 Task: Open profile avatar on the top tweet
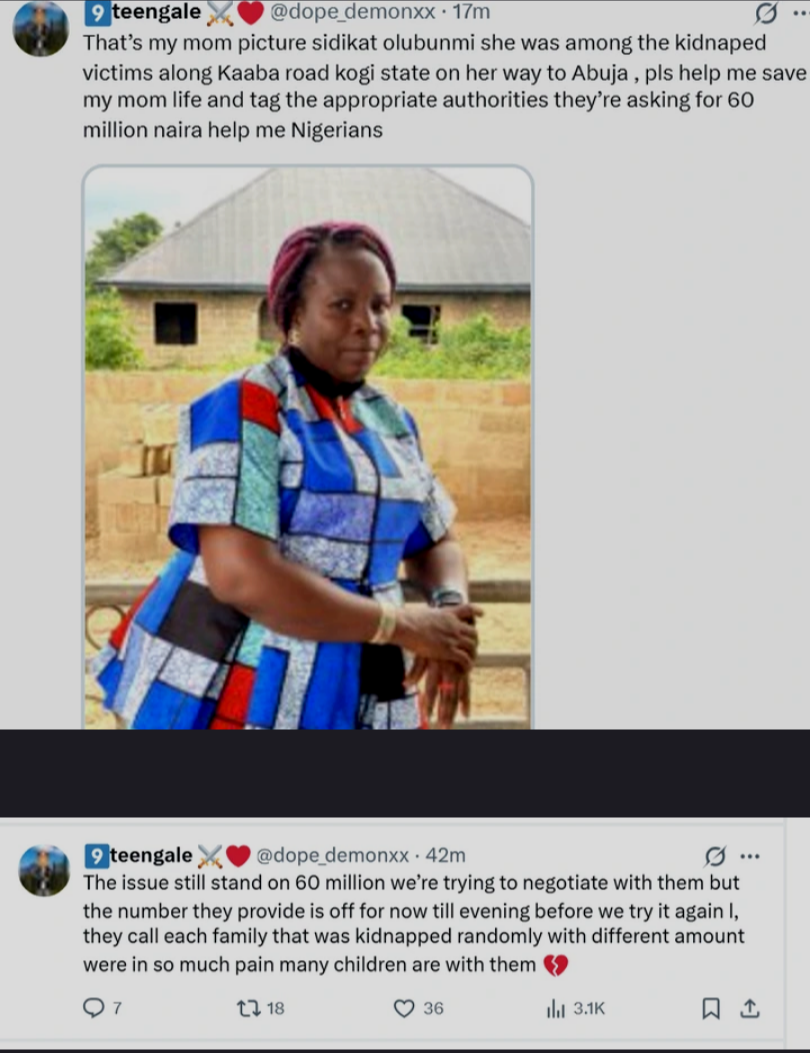click(x=40, y=28)
